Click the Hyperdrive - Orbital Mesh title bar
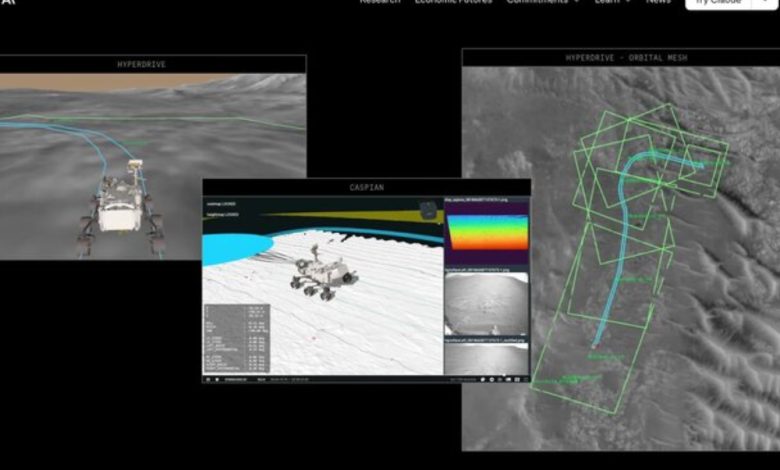Viewport: 780px width, 470px height. tap(620, 58)
